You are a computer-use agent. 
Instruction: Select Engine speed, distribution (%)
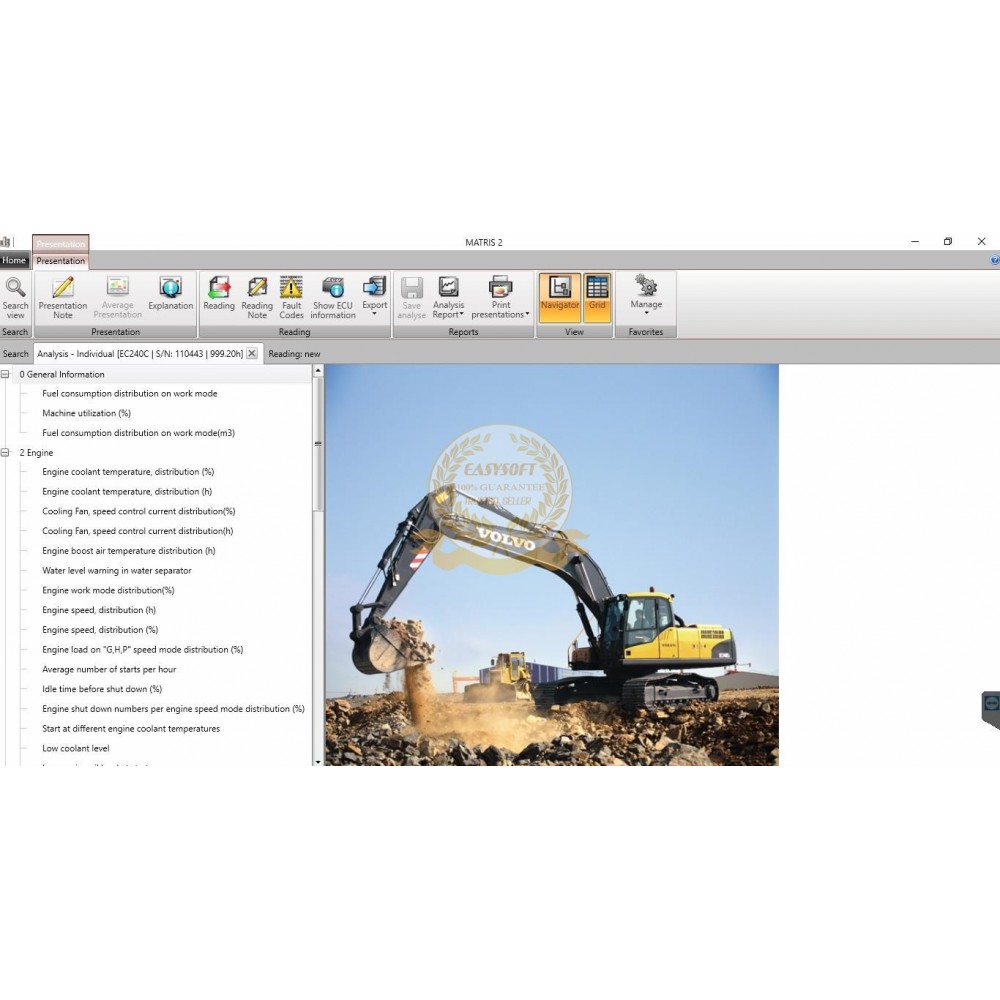click(x=100, y=630)
